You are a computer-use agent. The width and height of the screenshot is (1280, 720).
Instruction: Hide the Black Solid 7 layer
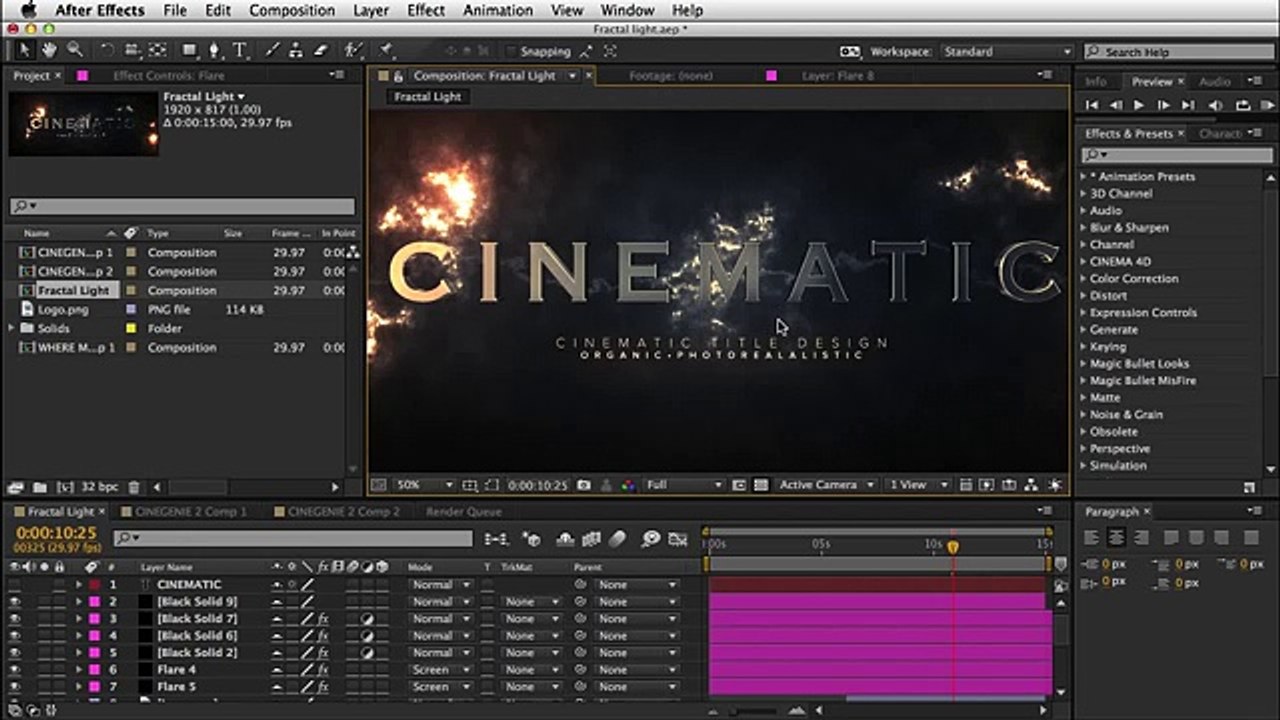pyautogui.click(x=14, y=619)
